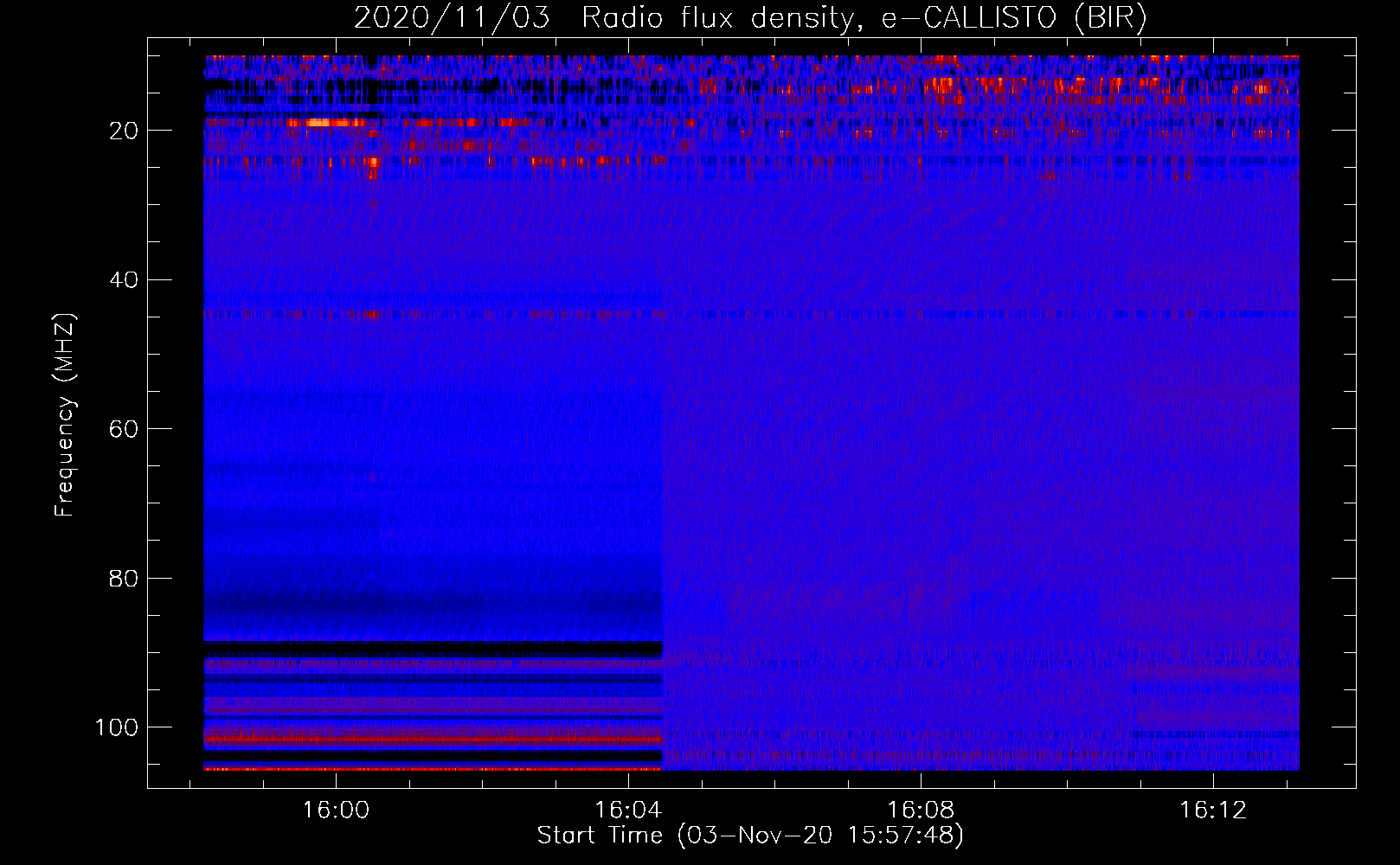Click the red horizontal band near 102 MHz
1400x865 pixels.
(x=433, y=740)
